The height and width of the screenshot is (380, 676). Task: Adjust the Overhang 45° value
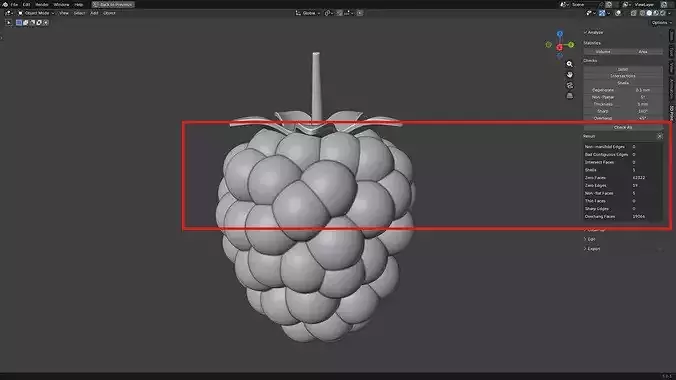(643, 118)
